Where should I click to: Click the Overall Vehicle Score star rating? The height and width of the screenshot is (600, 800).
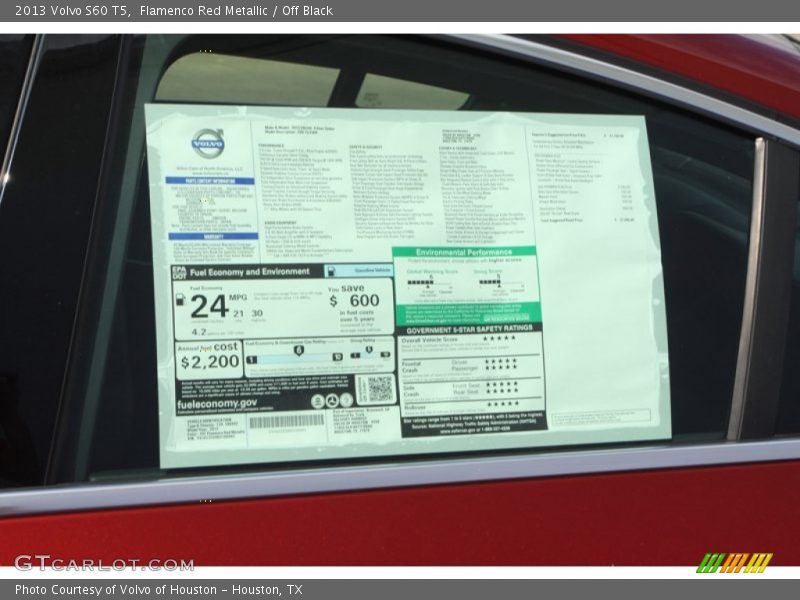tap(499, 340)
